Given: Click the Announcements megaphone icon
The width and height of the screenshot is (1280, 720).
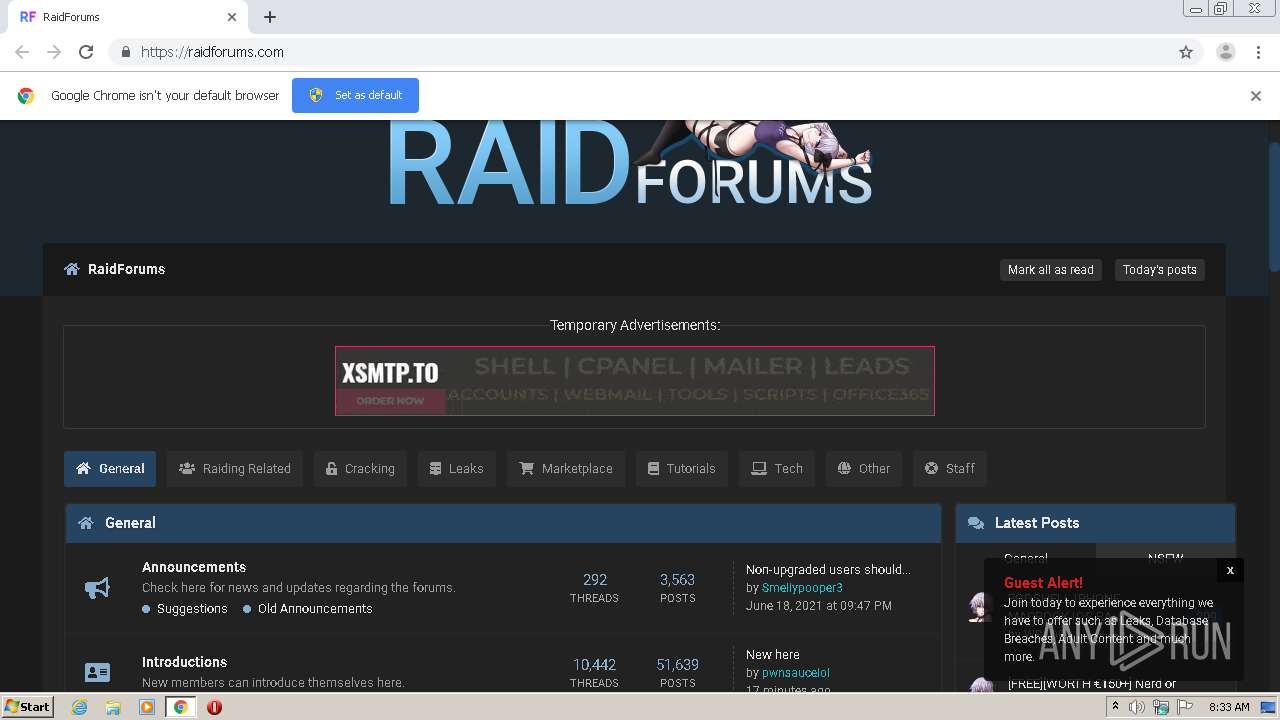Looking at the screenshot, I should click(97, 588).
